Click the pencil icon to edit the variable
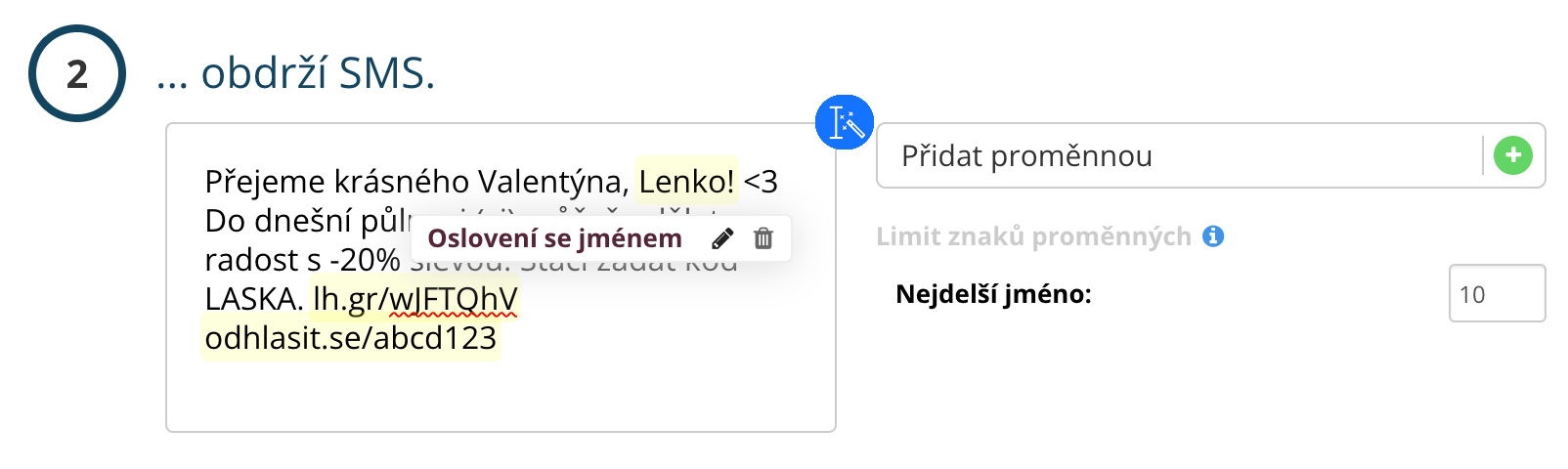 click(x=722, y=238)
